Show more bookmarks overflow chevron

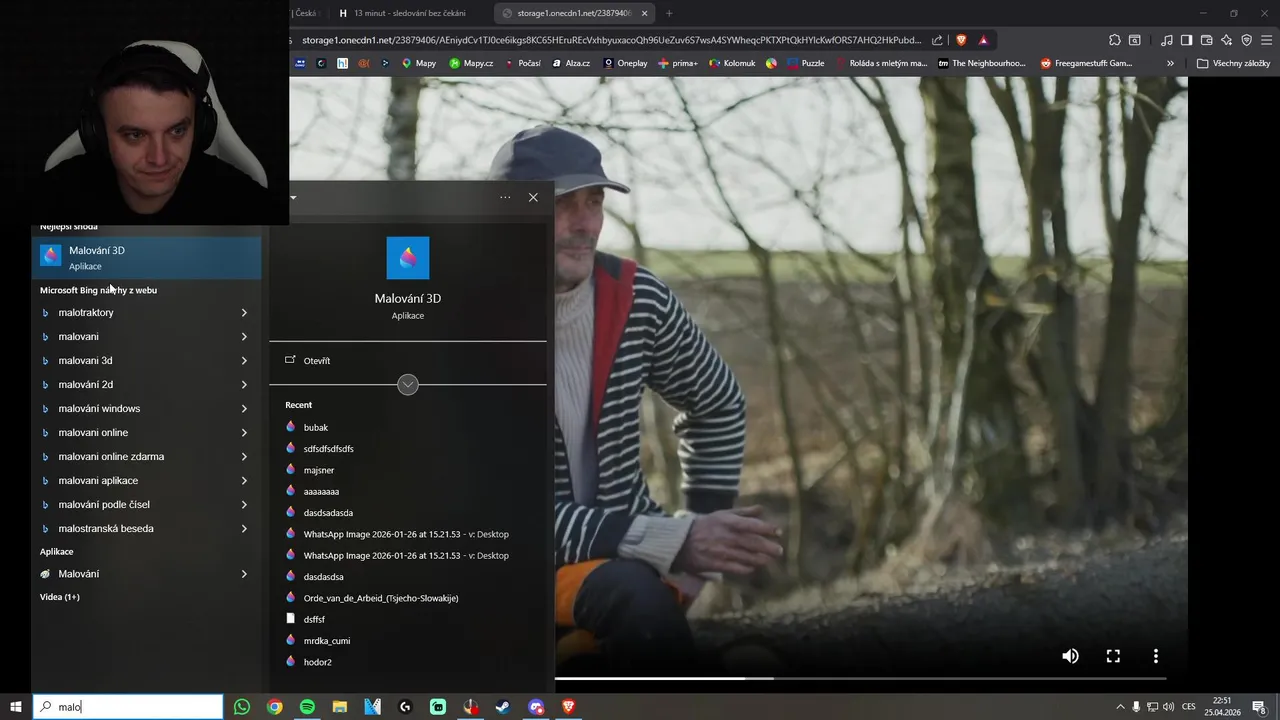tap(1170, 63)
